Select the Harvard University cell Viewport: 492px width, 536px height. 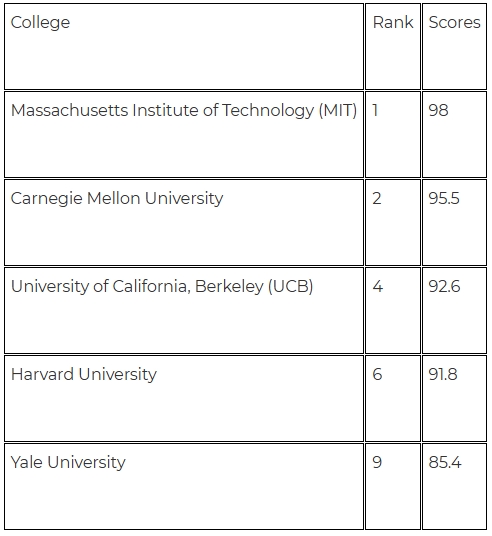[184, 399]
